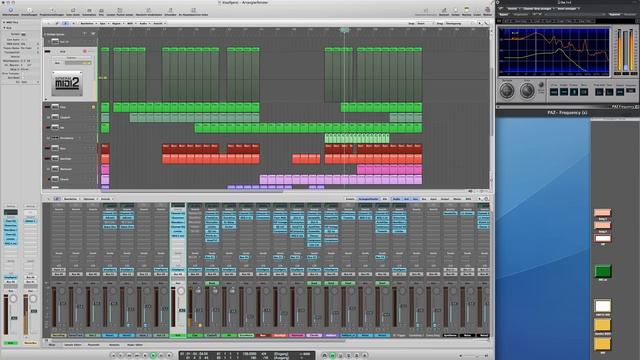
Task: Click the back arrow in Arrange local toolbar
Action: [x=48, y=23]
